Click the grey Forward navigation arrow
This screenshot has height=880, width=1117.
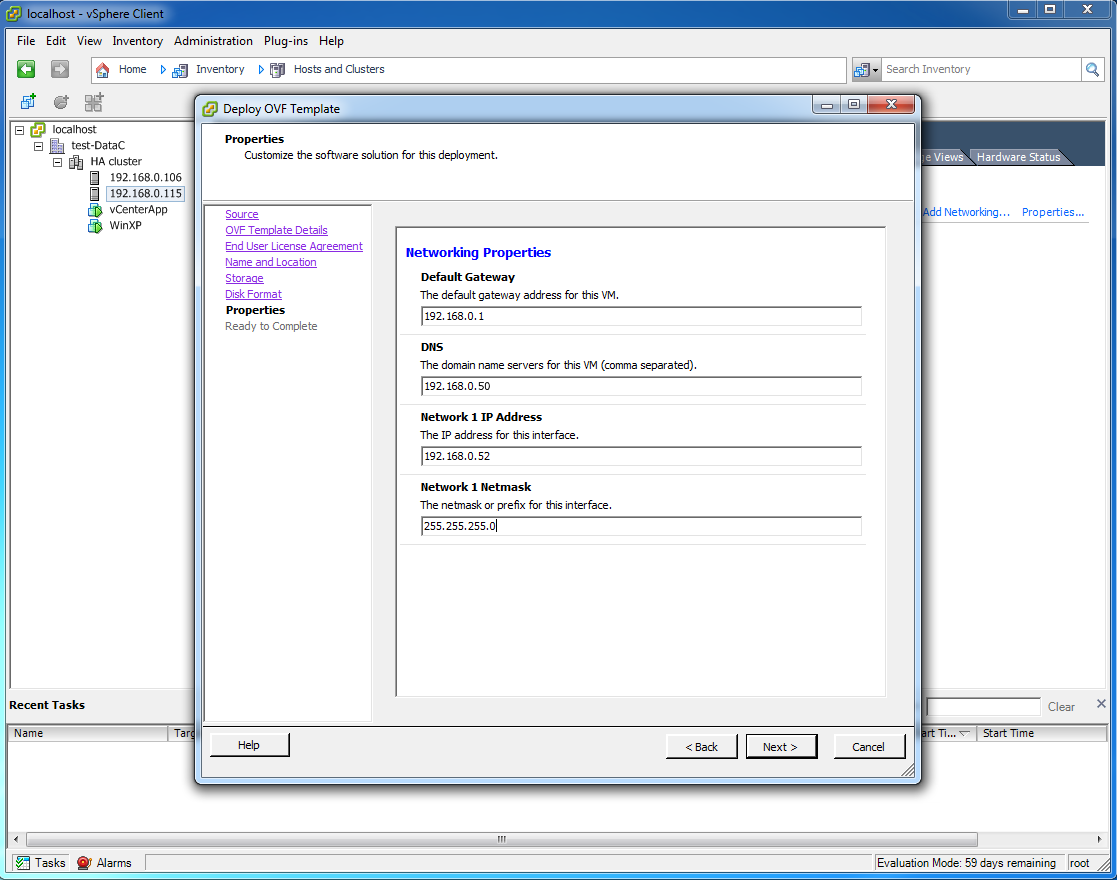(60, 69)
